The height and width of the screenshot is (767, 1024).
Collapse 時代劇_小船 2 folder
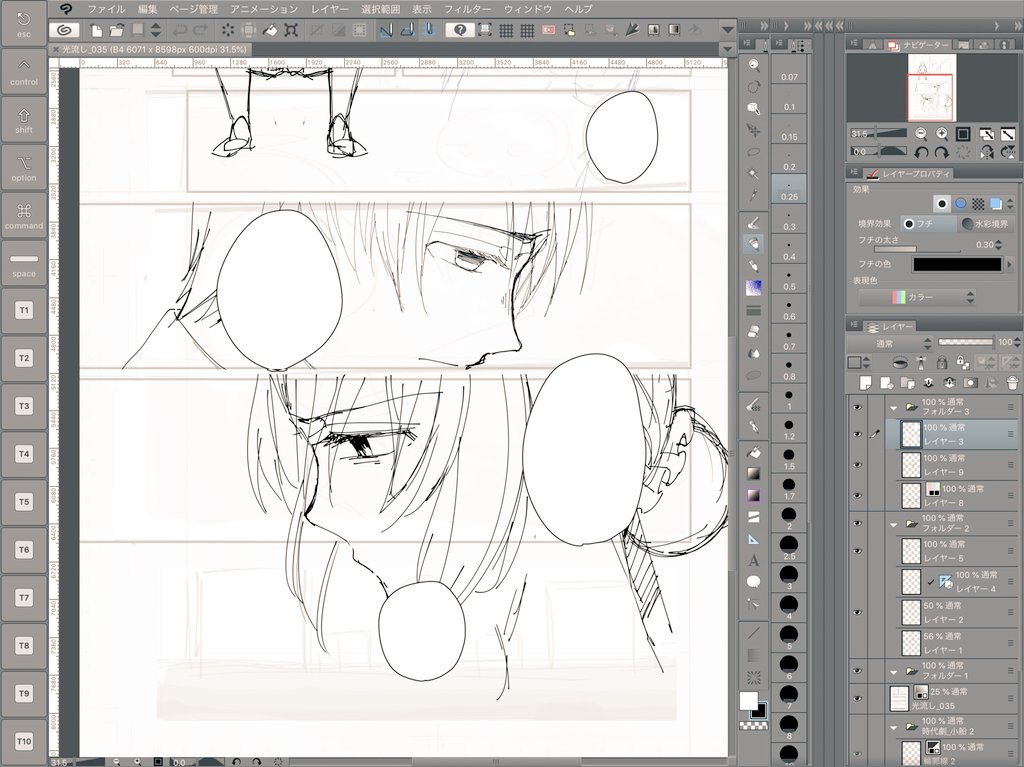coord(894,727)
